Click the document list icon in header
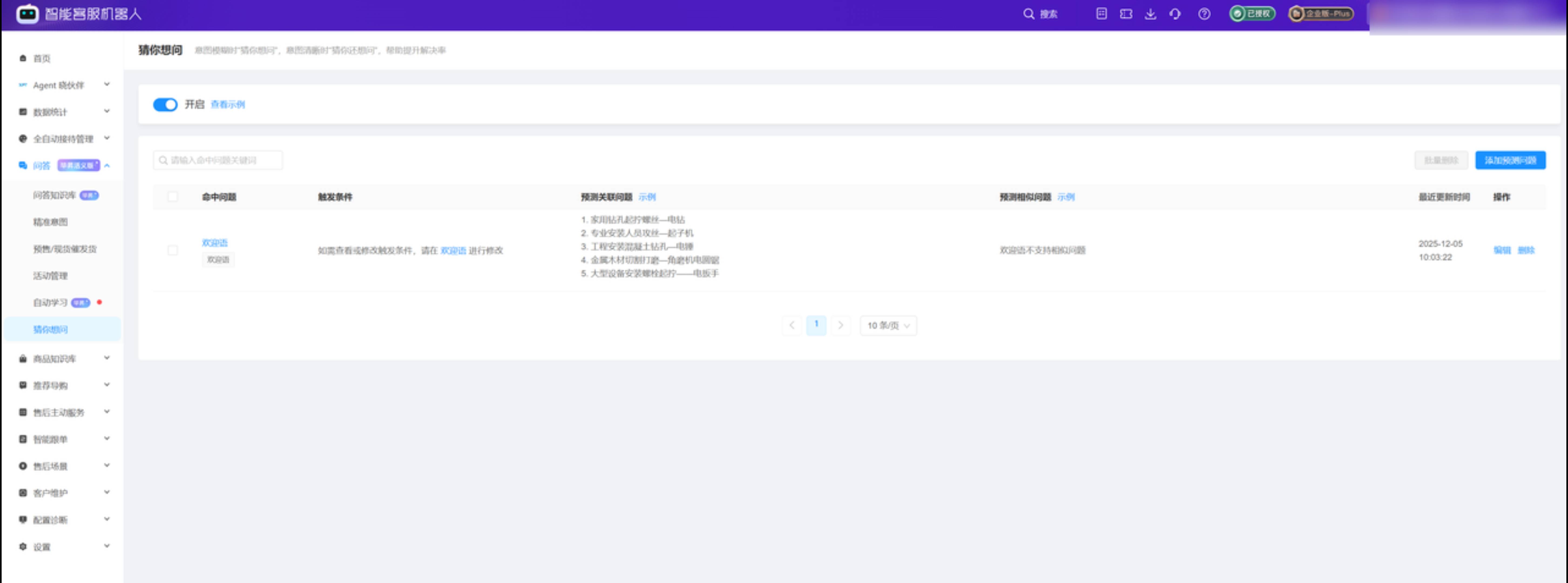The height and width of the screenshot is (583, 1568). click(1101, 14)
